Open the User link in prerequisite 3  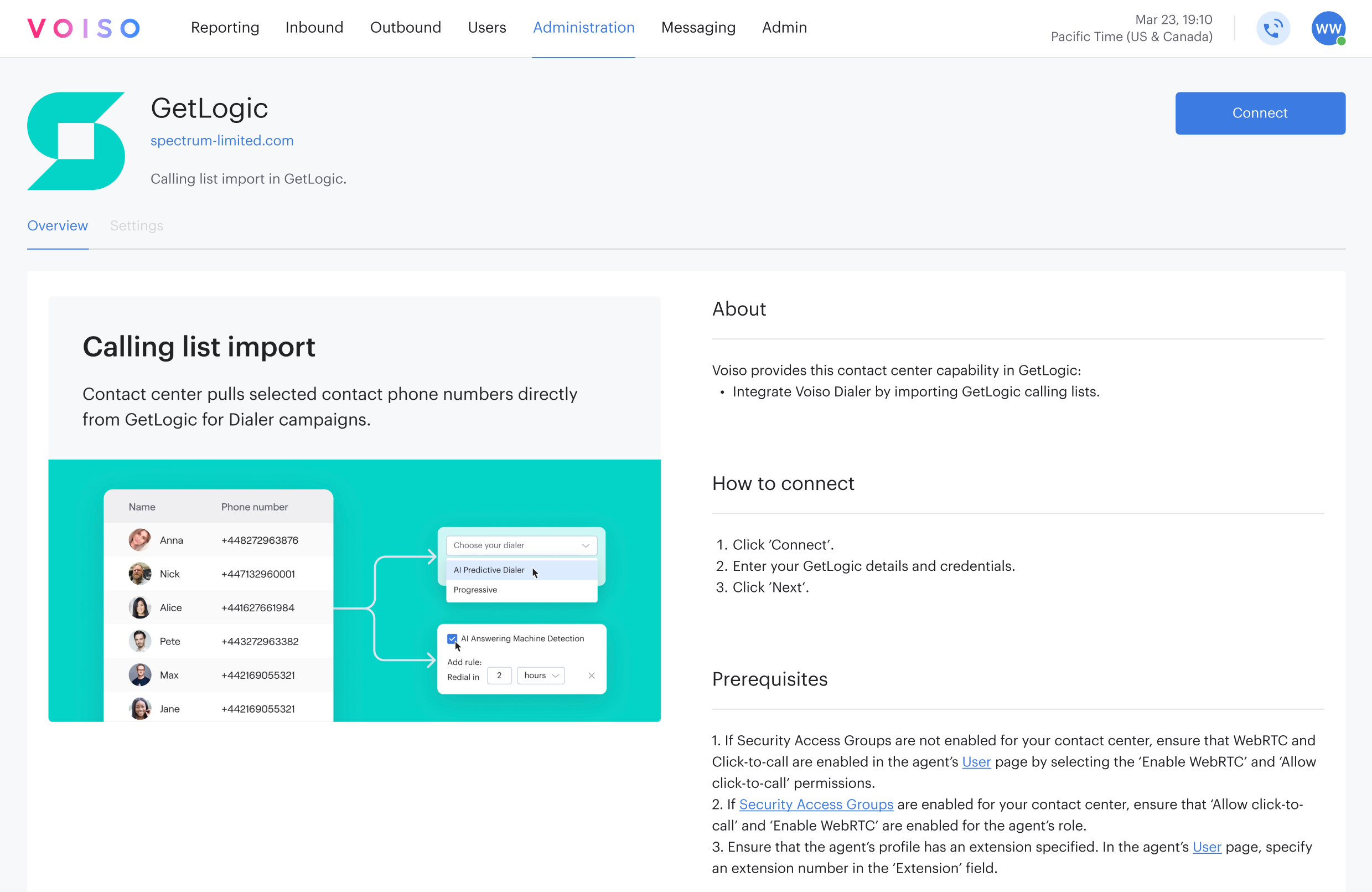click(x=1207, y=847)
